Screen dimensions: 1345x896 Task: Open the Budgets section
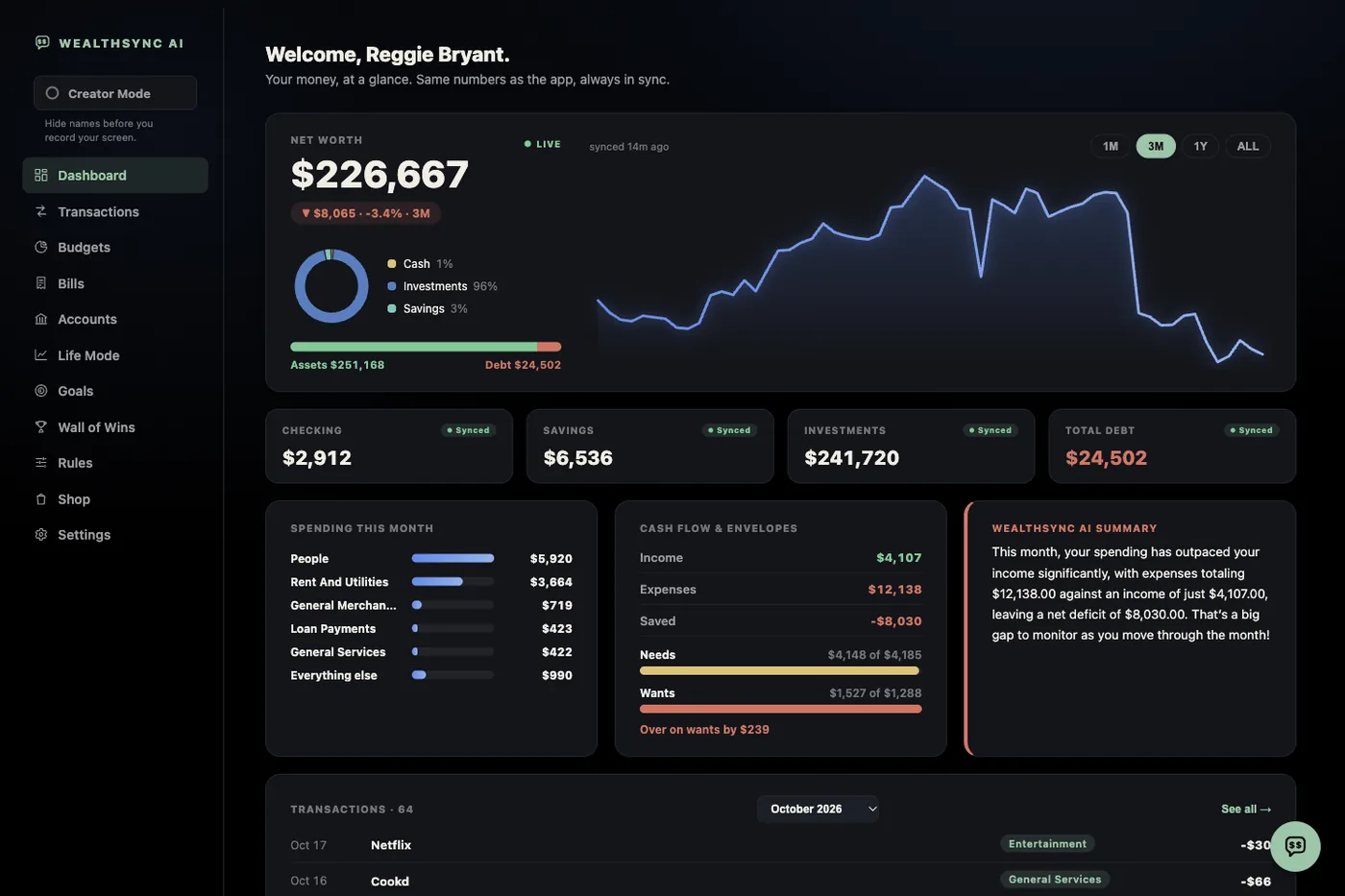(x=115, y=247)
